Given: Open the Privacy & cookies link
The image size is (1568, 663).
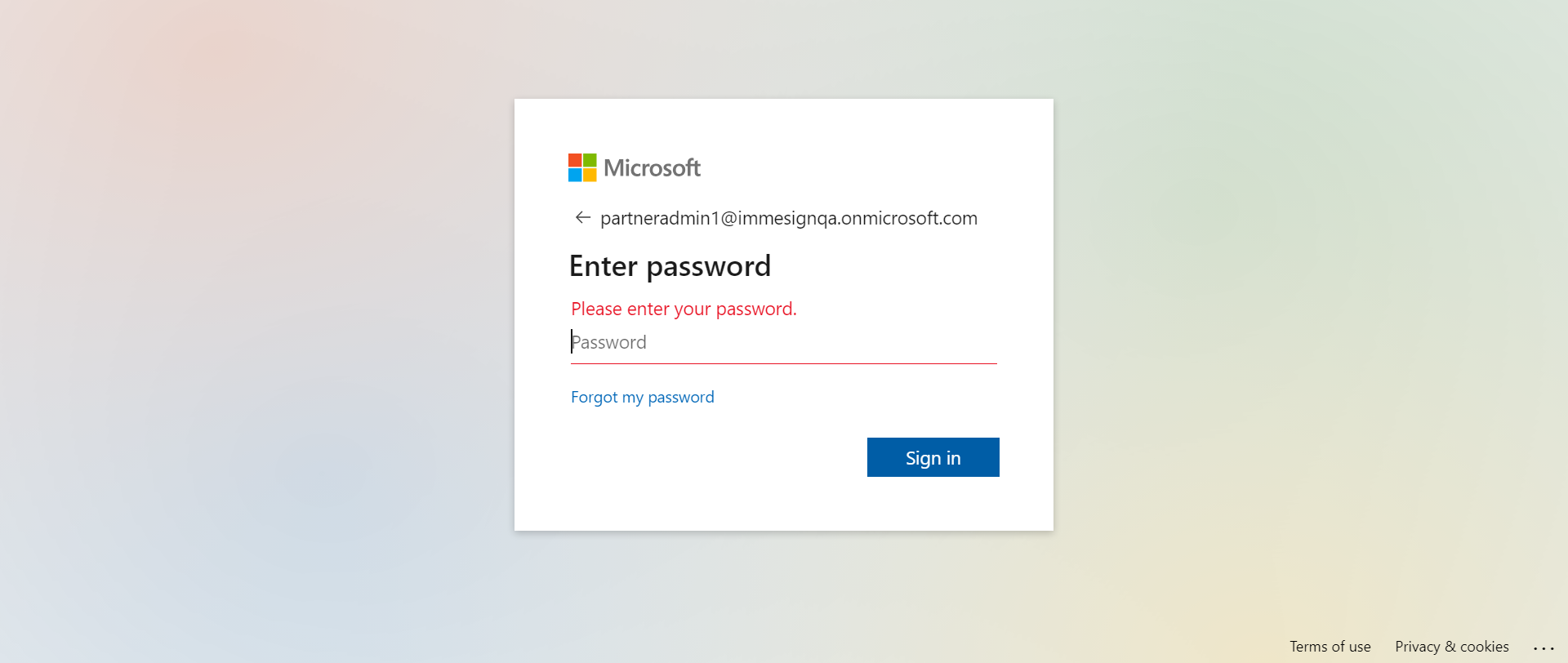Looking at the screenshot, I should [1451, 647].
